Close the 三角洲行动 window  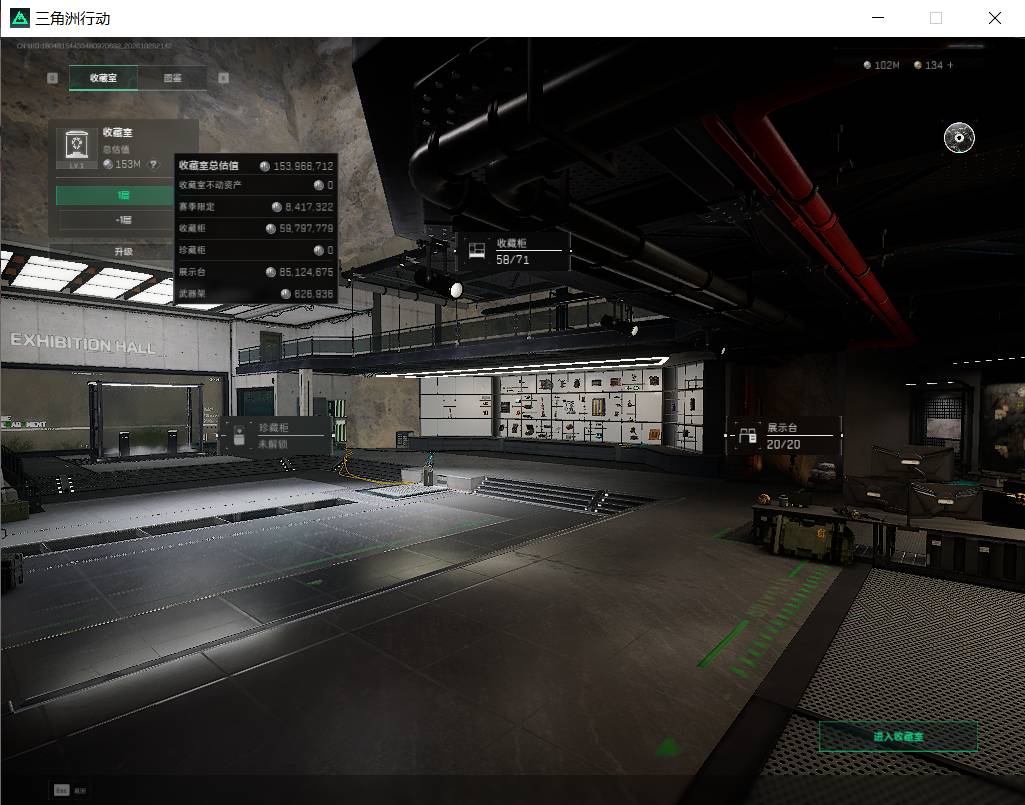994,18
